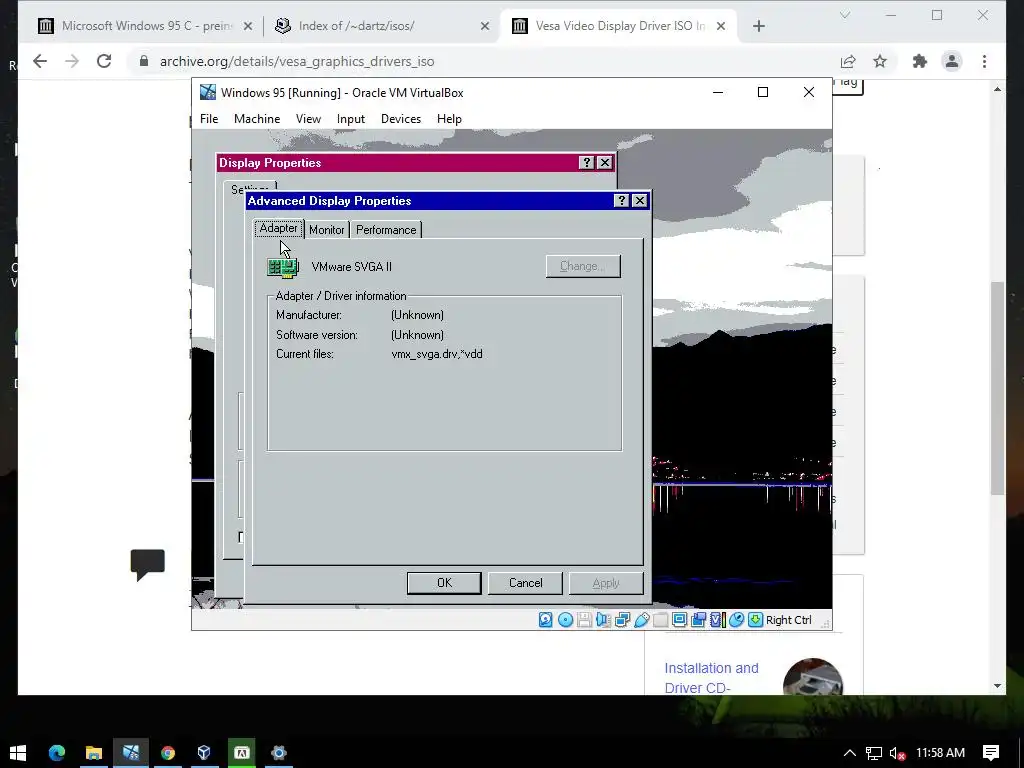Click the site lock icon in address bar

pos(144,61)
